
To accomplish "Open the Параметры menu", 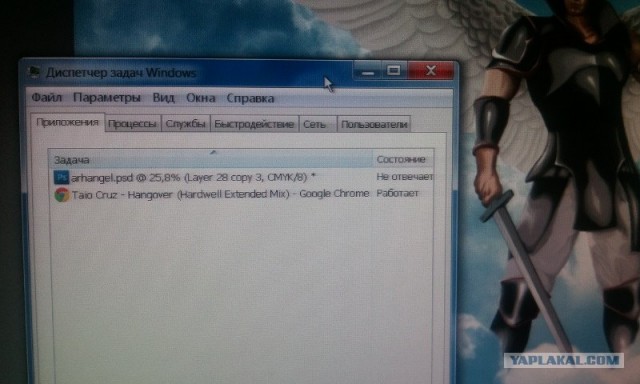I will point(107,98).
